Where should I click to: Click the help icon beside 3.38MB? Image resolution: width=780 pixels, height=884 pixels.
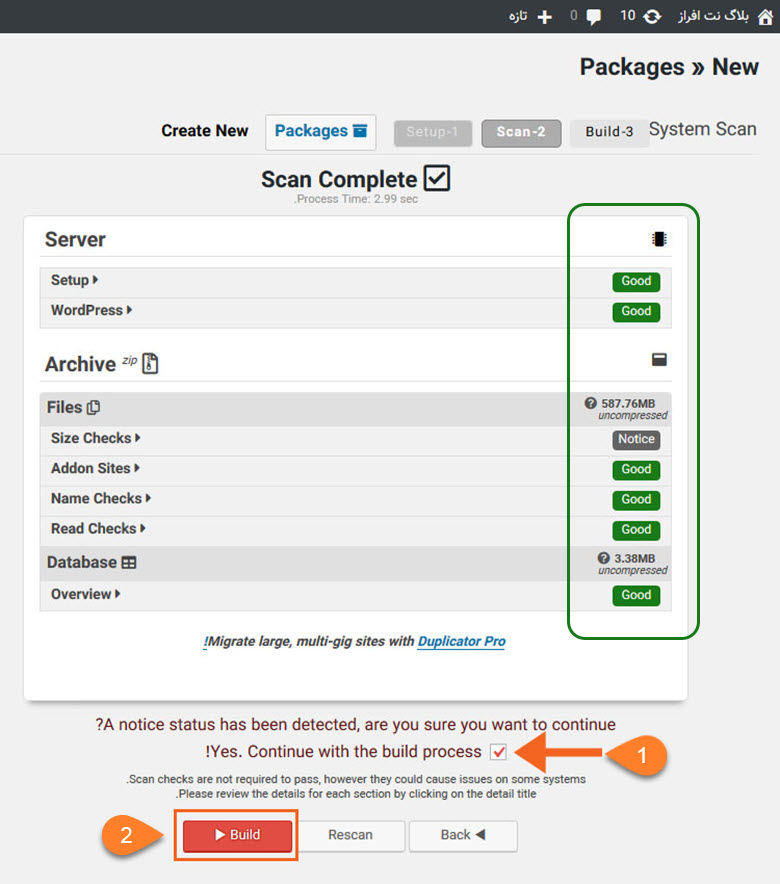point(604,558)
